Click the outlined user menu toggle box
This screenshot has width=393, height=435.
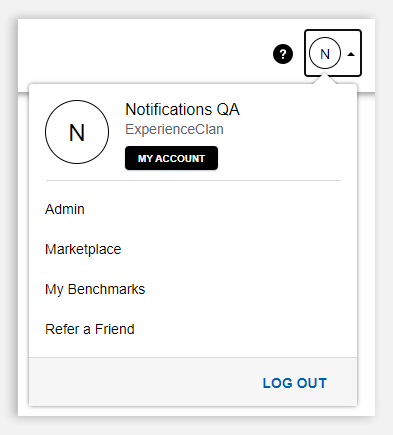pos(333,53)
